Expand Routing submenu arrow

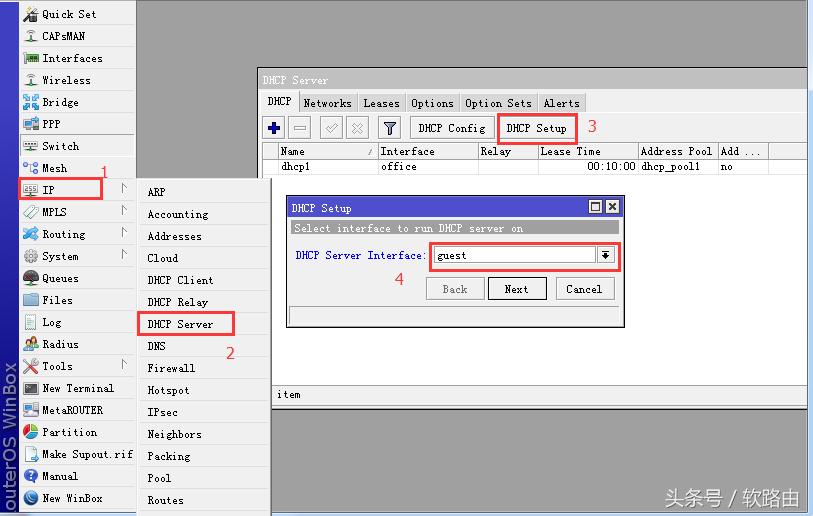124,232
